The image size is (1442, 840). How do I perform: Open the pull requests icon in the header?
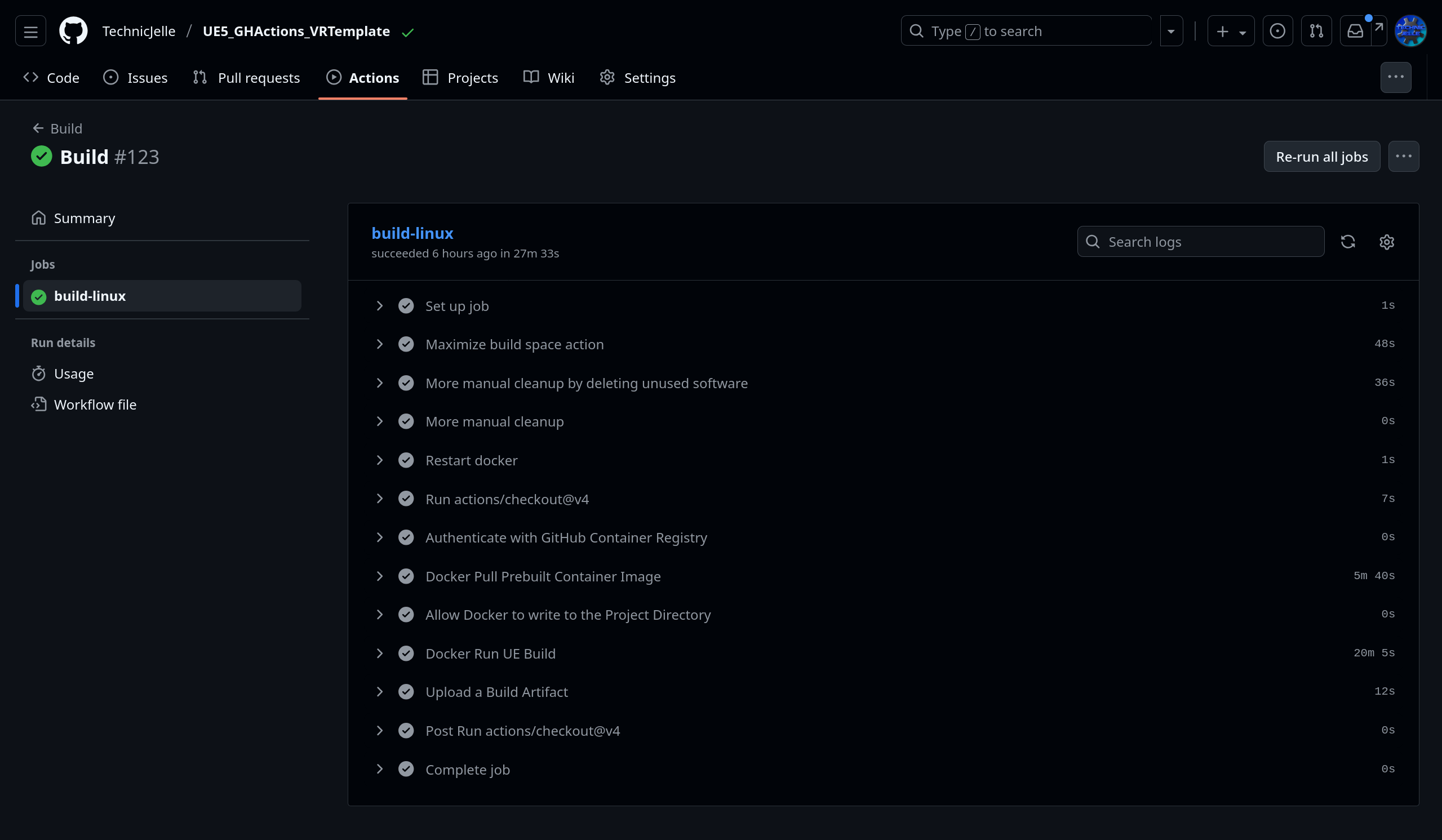coord(1316,31)
